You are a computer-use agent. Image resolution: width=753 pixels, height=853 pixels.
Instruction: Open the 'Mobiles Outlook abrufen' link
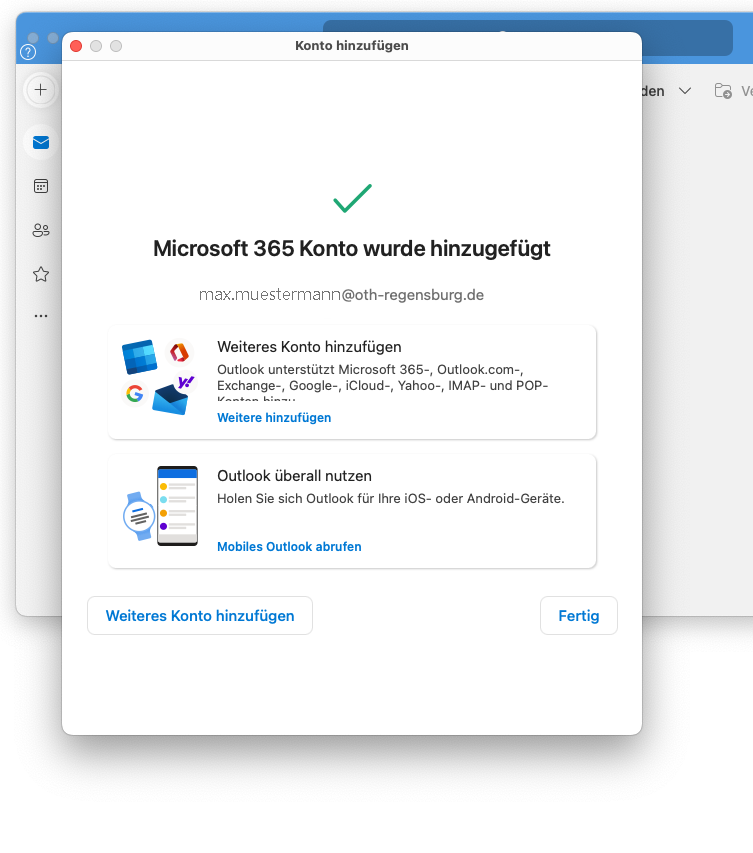[x=289, y=547]
